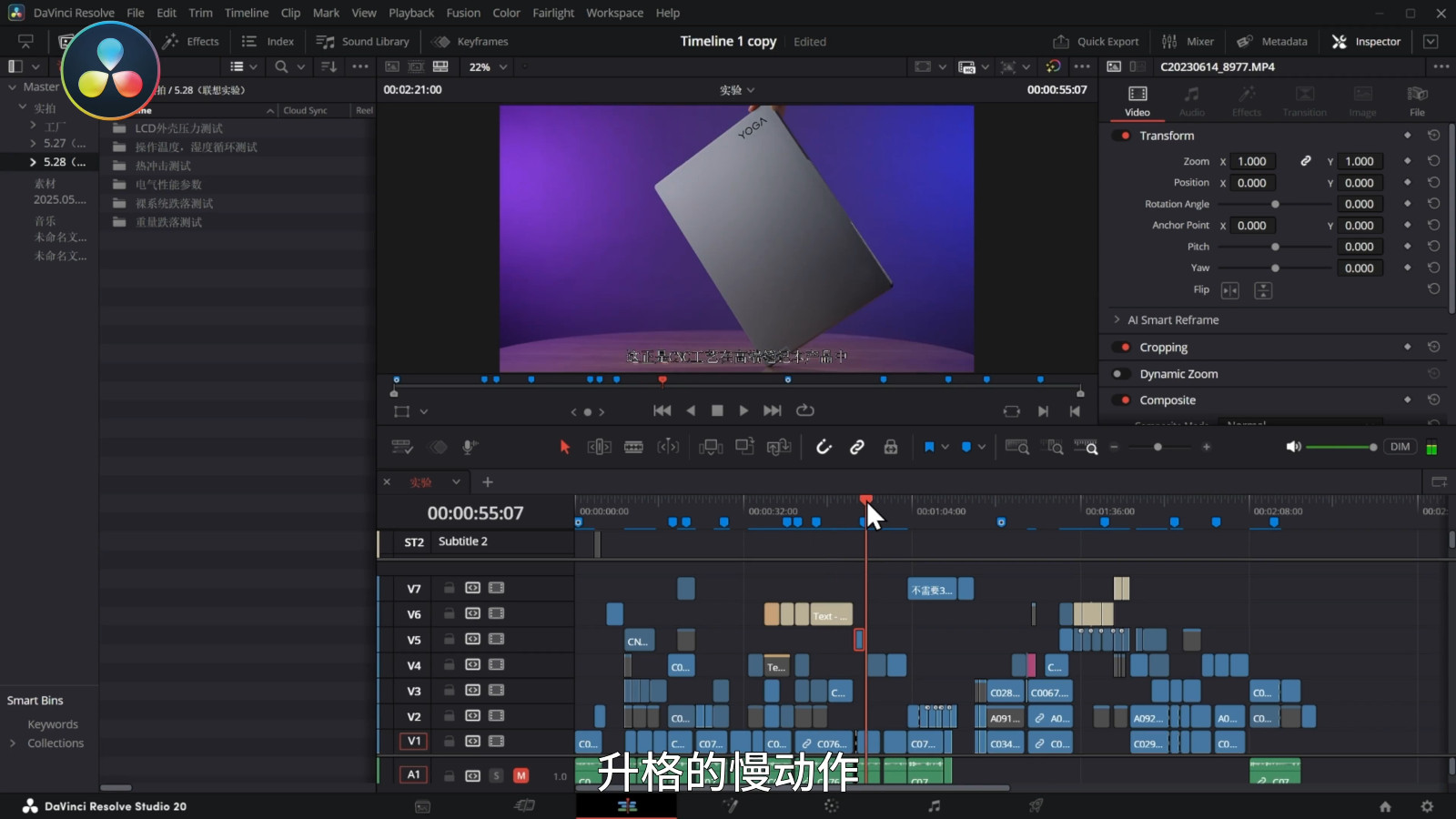Play the timeline forward
The height and width of the screenshot is (819, 1456).
click(x=743, y=411)
